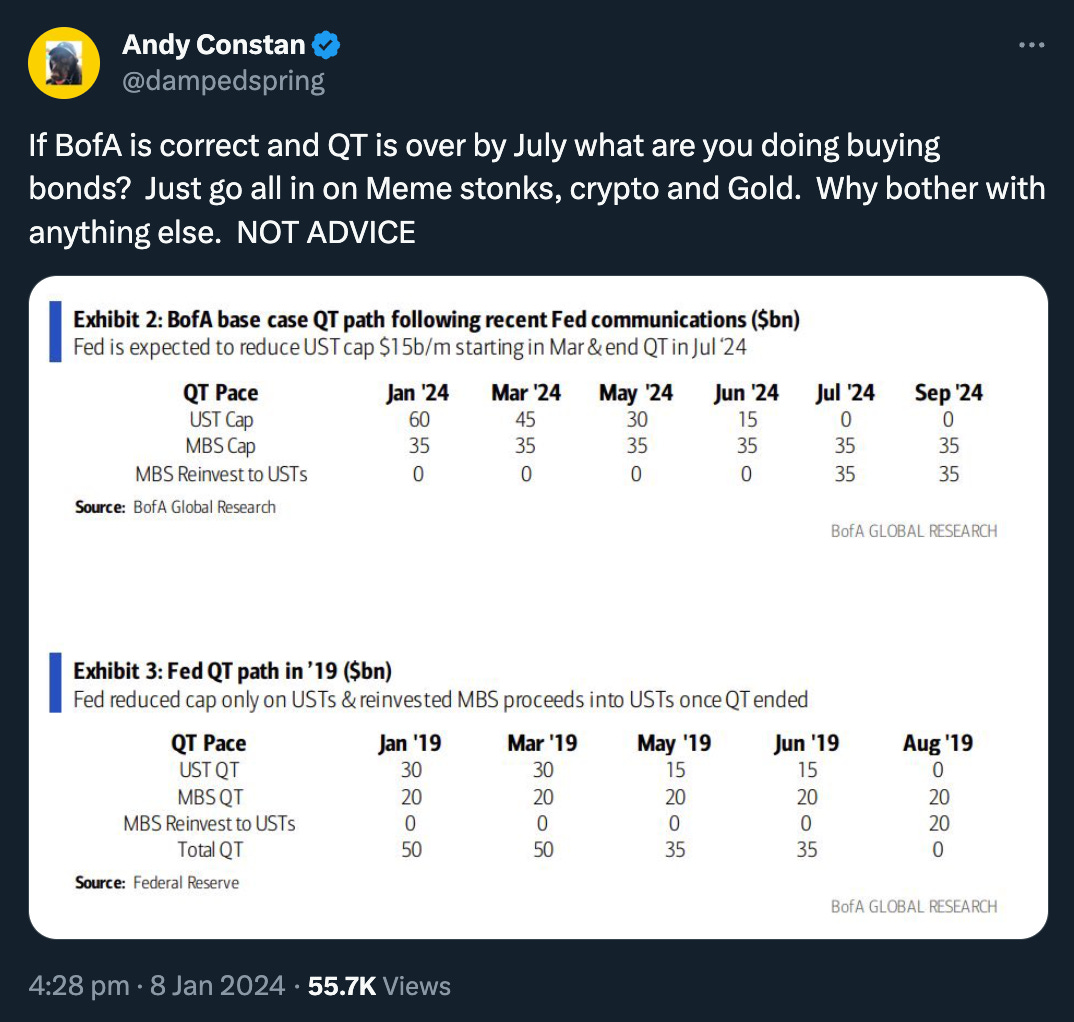Click BofA GLOBAL RESEARCH watermark under Exhibit 2
Image resolution: width=1074 pixels, height=1022 pixels.
[x=913, y=531]
